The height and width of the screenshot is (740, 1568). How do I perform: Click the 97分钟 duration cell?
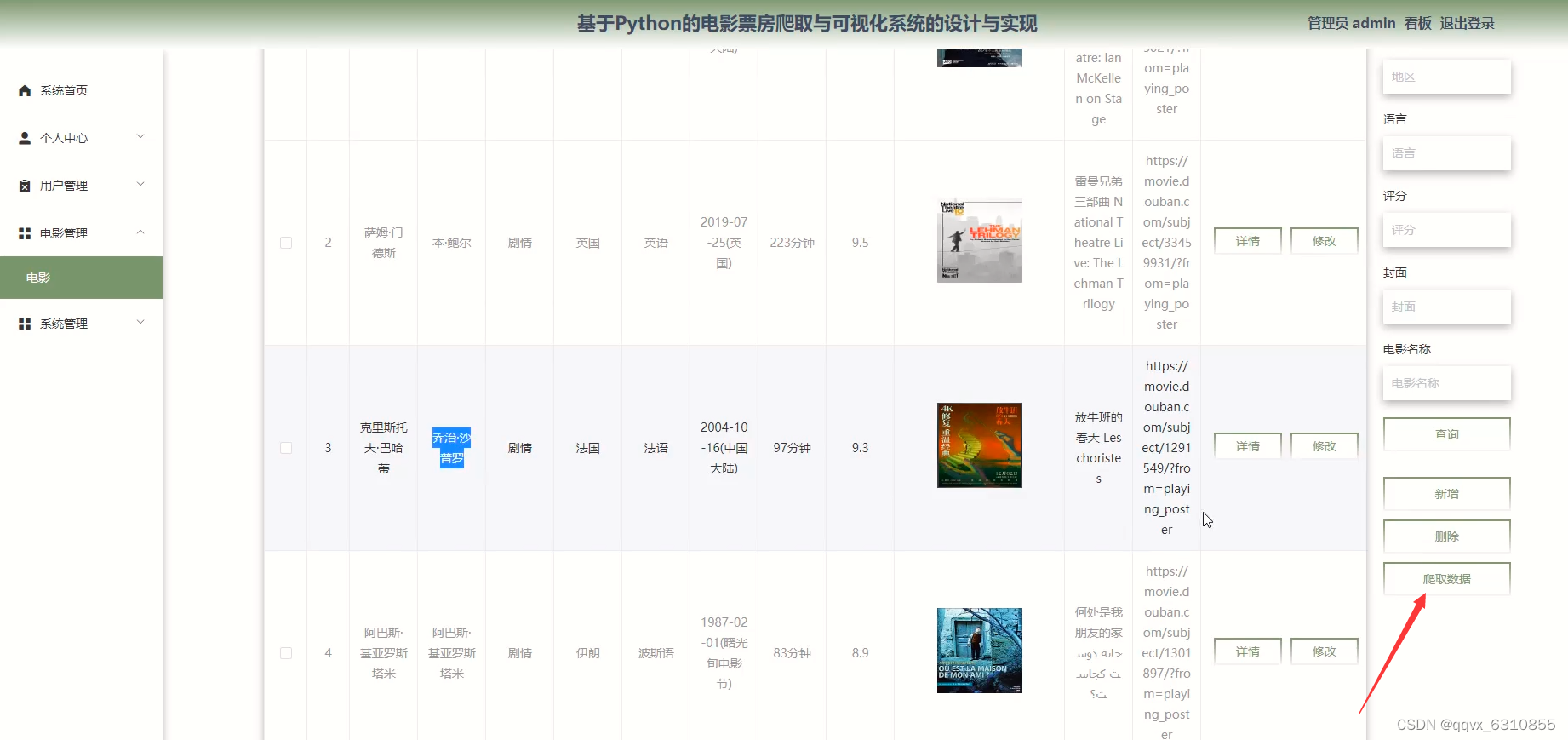pos(793,448)
